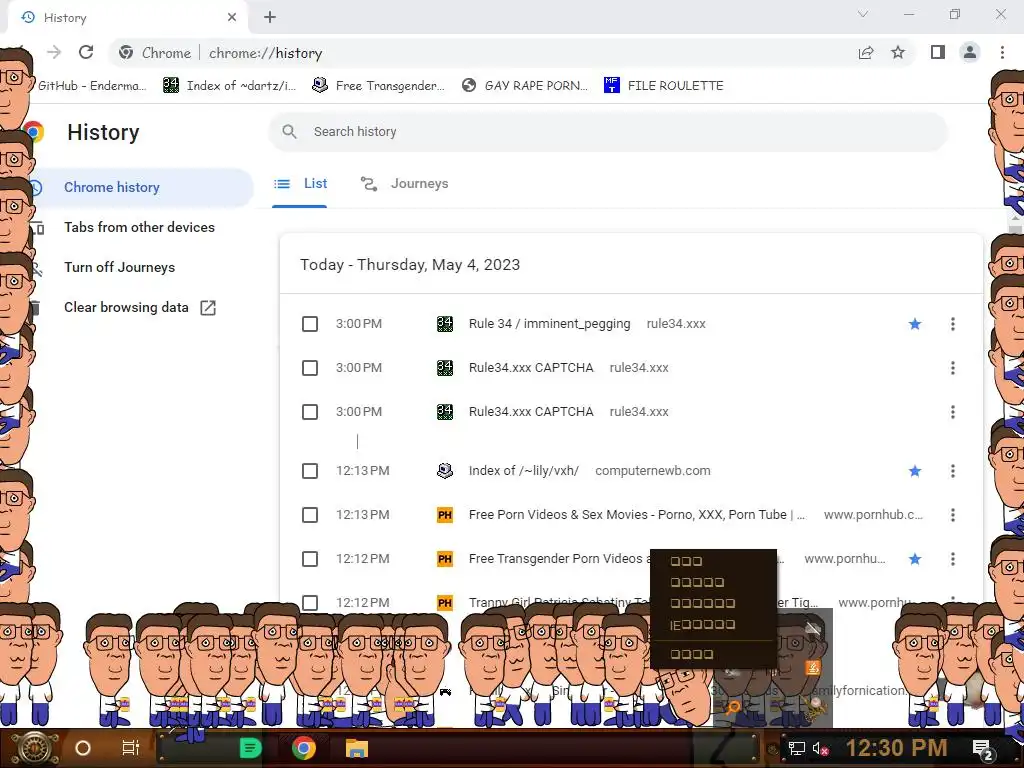
Task: Click Clear browsing data
Action: (126, 307)
